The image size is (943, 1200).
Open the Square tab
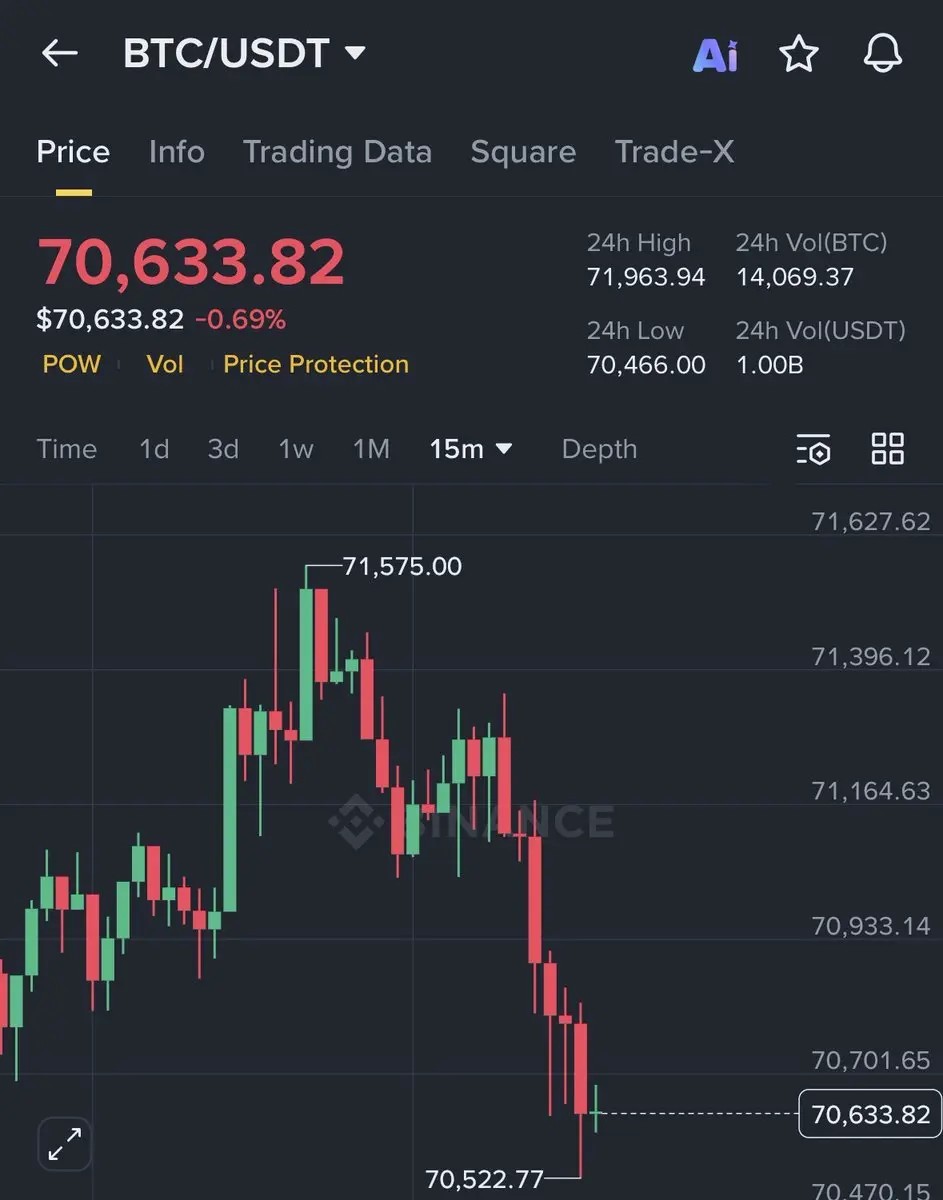(523, 152)
